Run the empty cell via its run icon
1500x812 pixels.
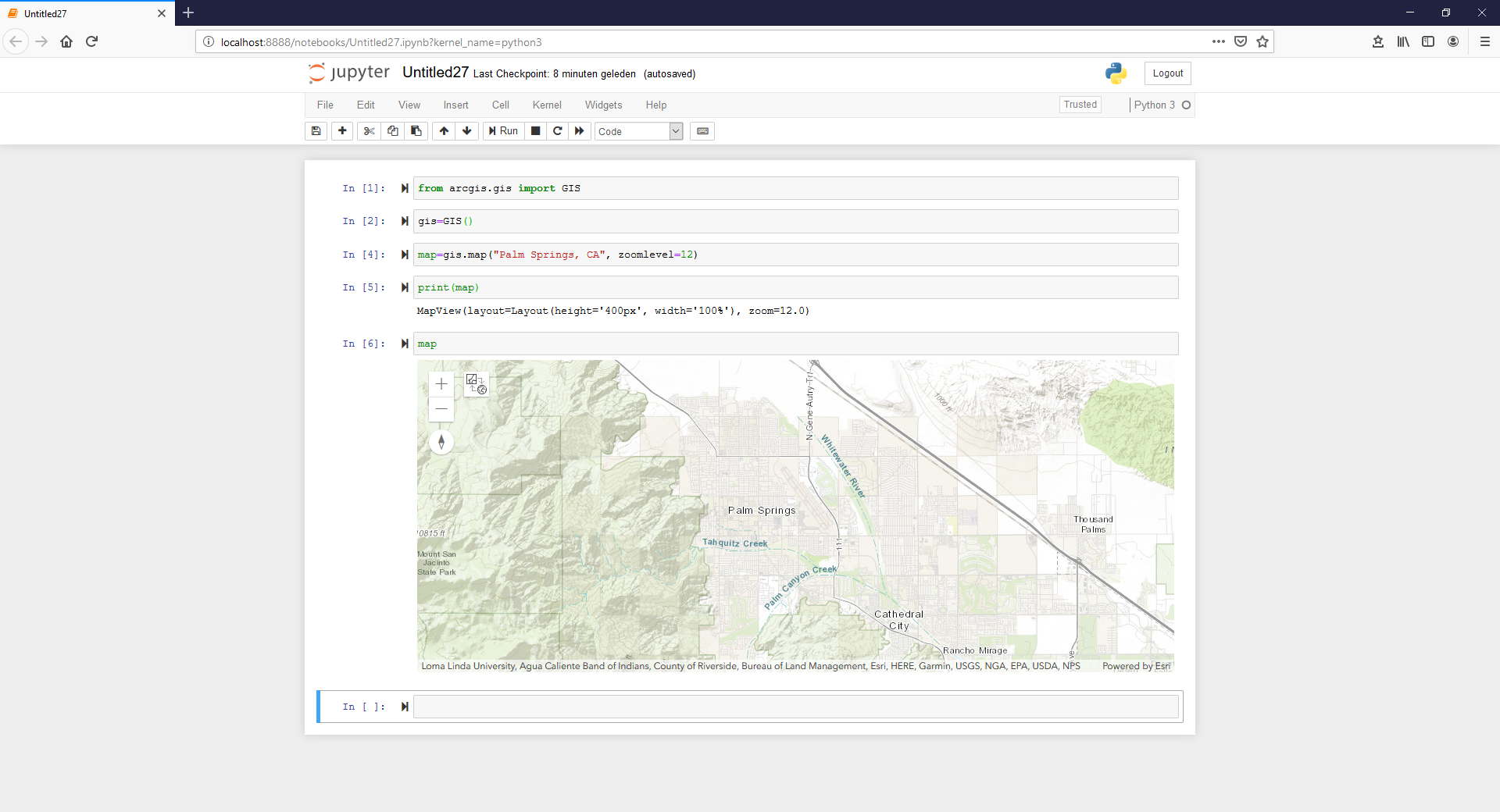pos(405,707)
